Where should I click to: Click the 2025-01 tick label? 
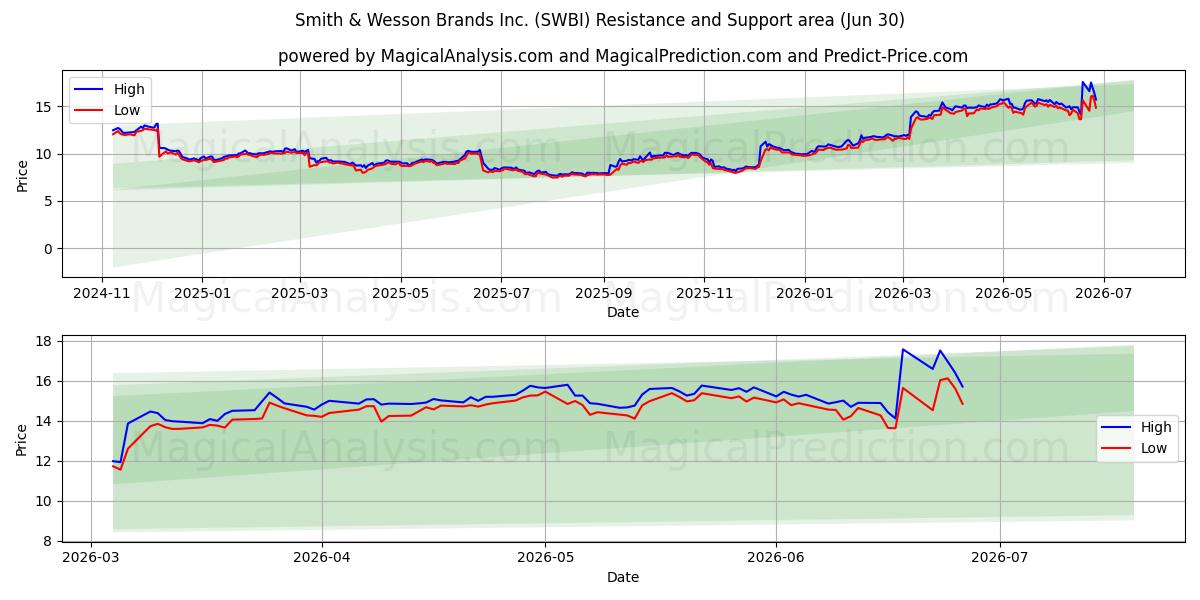point(202,293)
